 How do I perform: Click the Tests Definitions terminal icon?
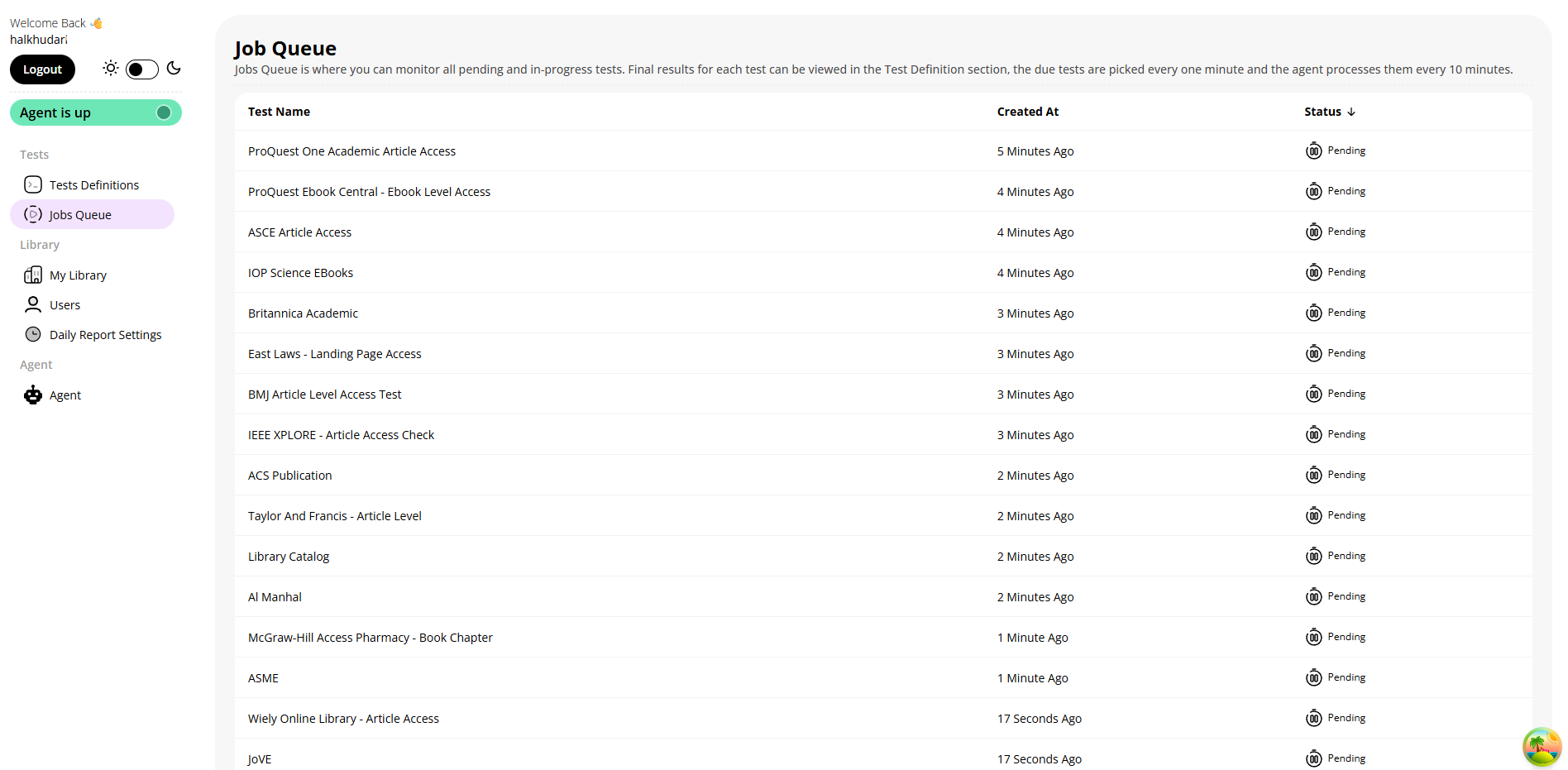click(33, 184)
